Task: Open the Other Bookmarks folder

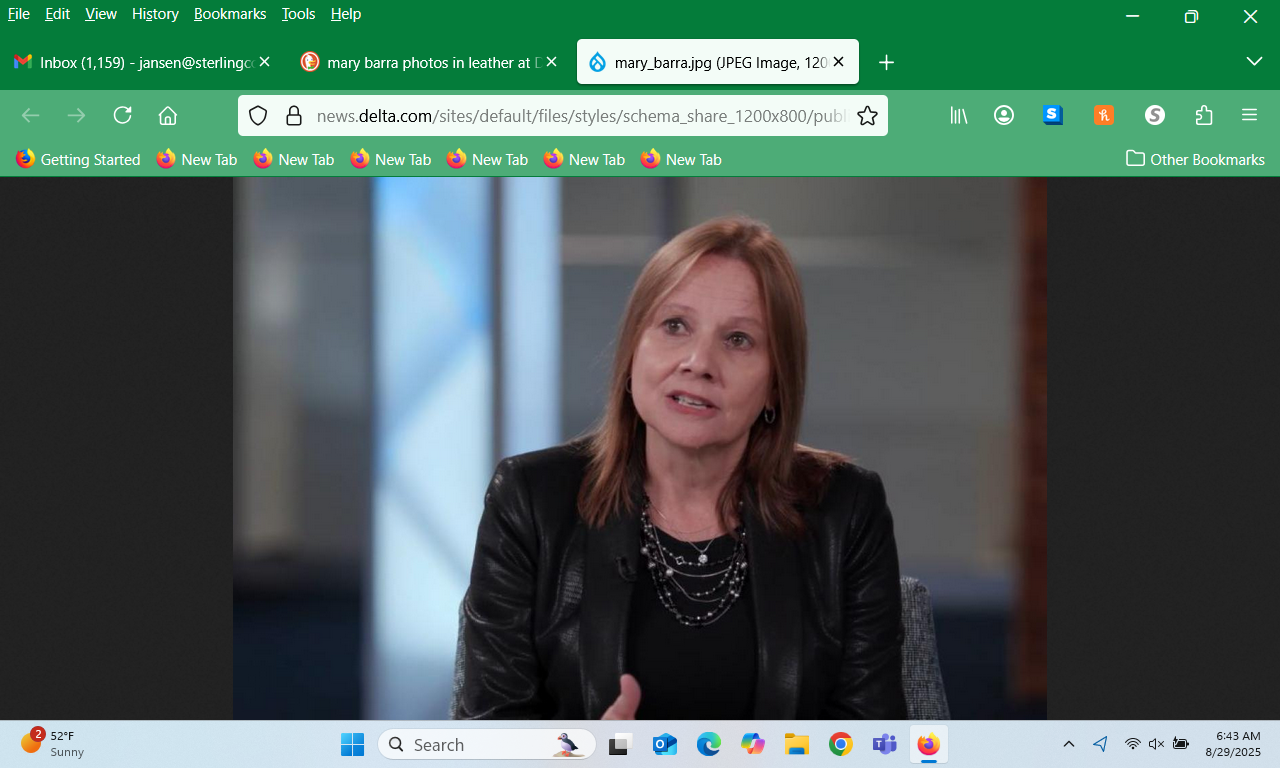Action: pyautogui.click(x=1195, y=159)
